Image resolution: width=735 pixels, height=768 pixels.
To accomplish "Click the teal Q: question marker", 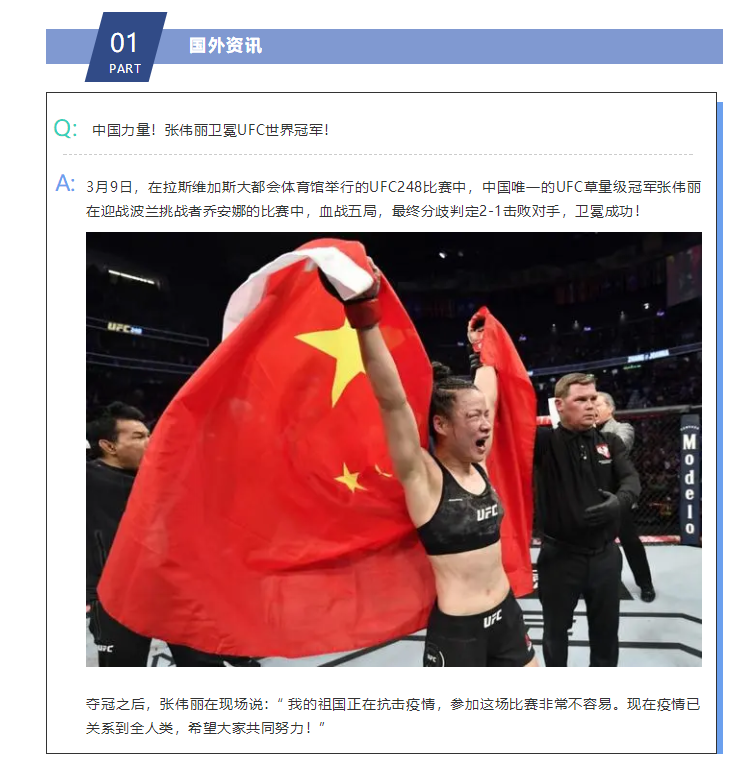I will coord(65,129).
